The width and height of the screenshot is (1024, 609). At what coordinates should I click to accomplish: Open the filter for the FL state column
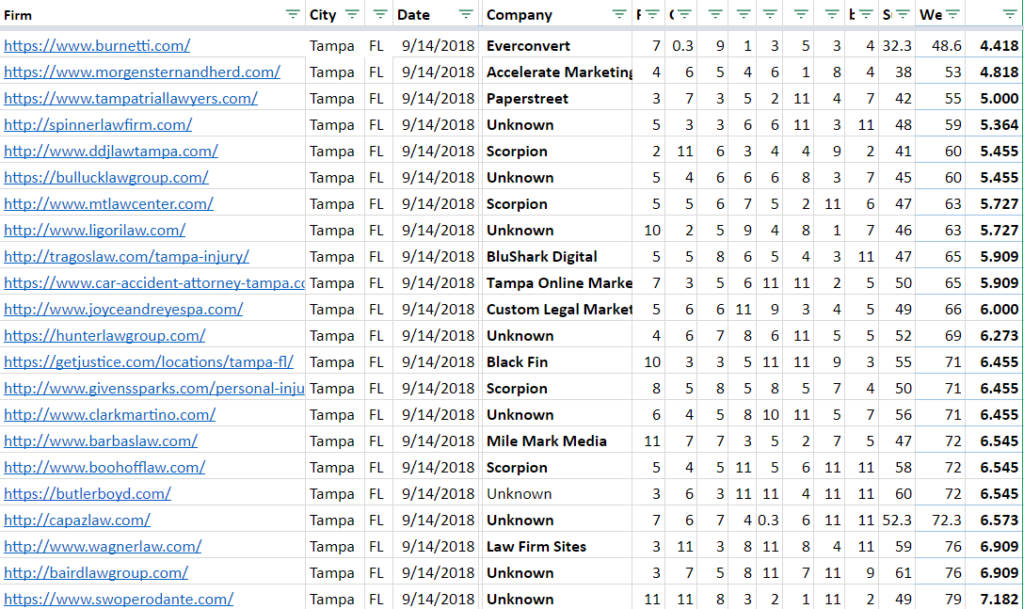click(x=380, y=14)
